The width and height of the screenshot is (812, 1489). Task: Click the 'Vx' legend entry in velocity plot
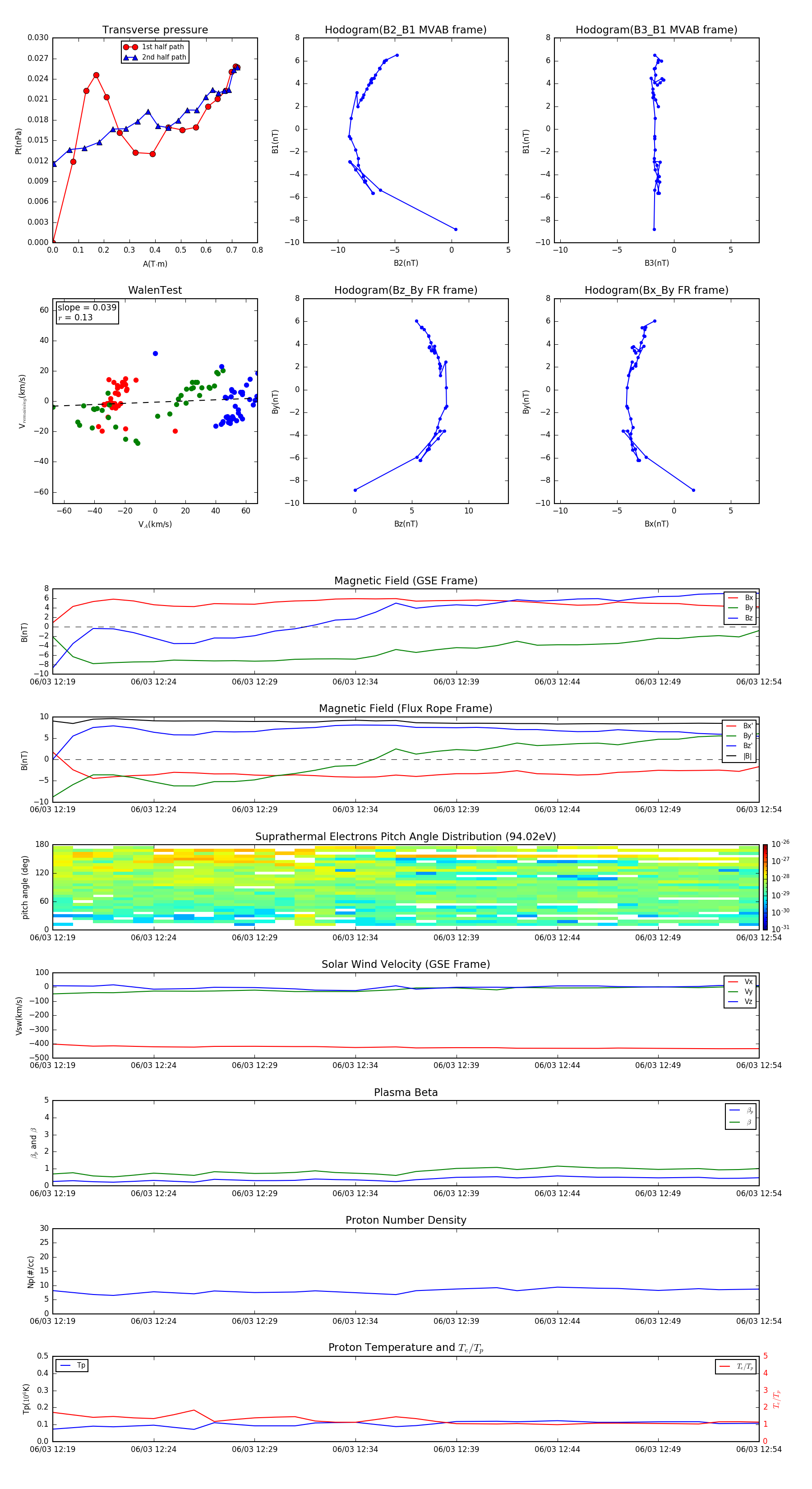click(x=740, y=981)
